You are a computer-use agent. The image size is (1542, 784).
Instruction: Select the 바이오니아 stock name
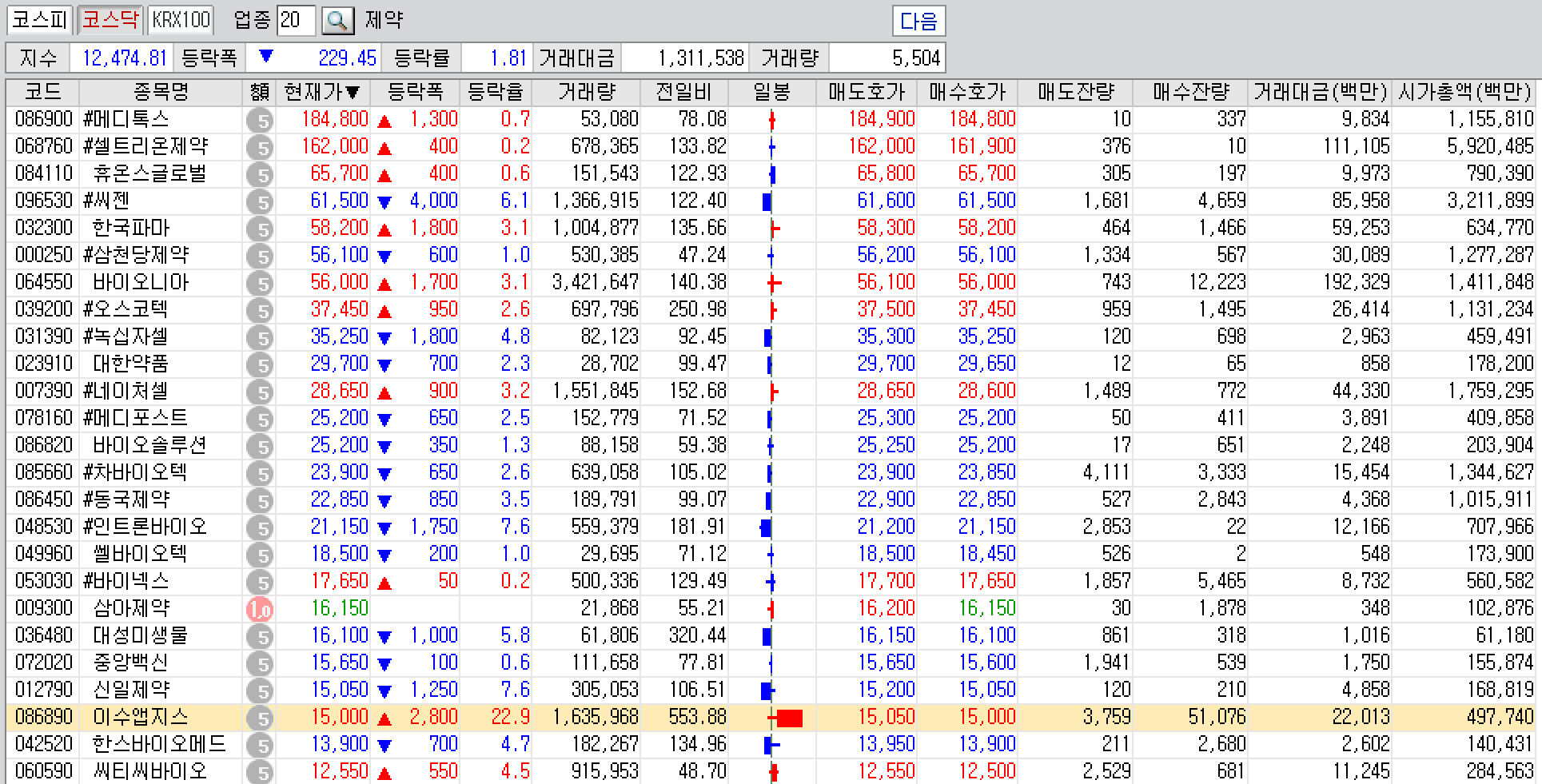tap(141, 282)
